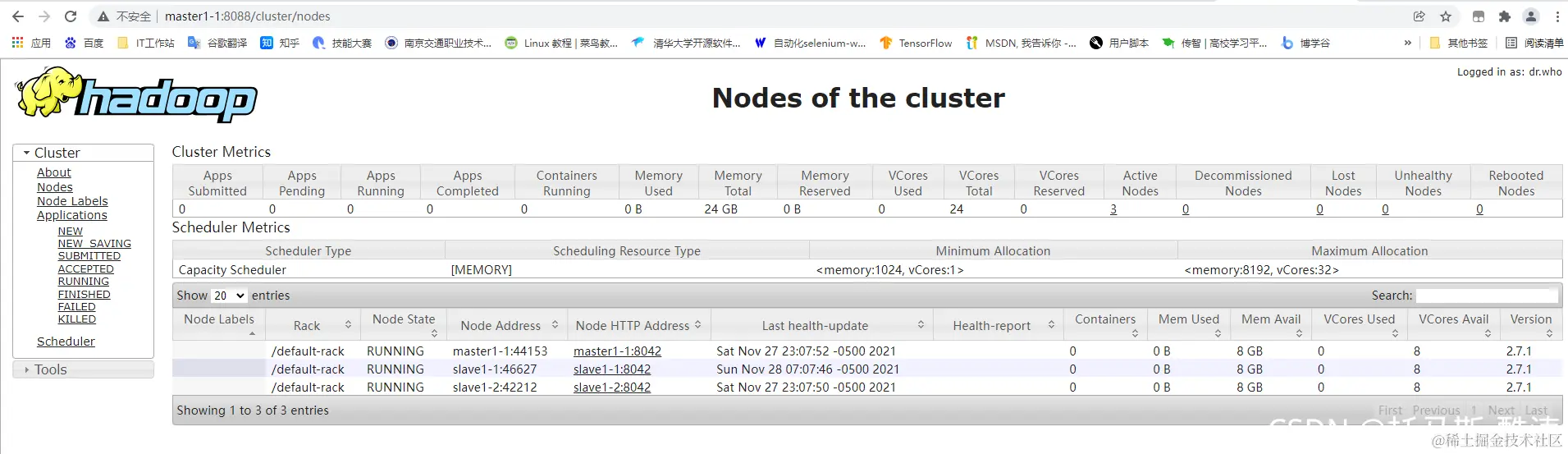
Task: Open master1-1:8042 node HTTP address
Action: coord(617,351)
